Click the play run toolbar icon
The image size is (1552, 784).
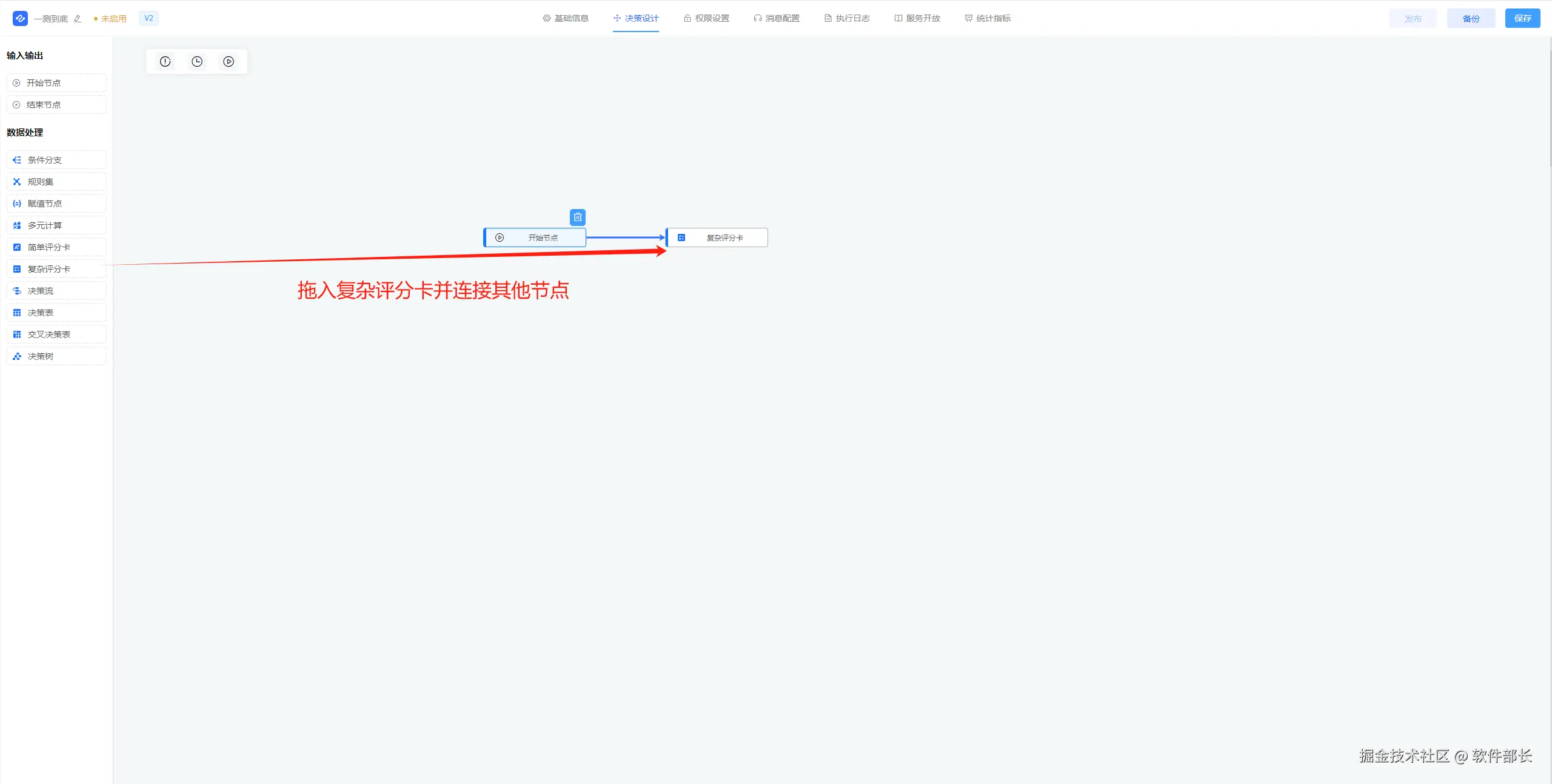(229, 61)
